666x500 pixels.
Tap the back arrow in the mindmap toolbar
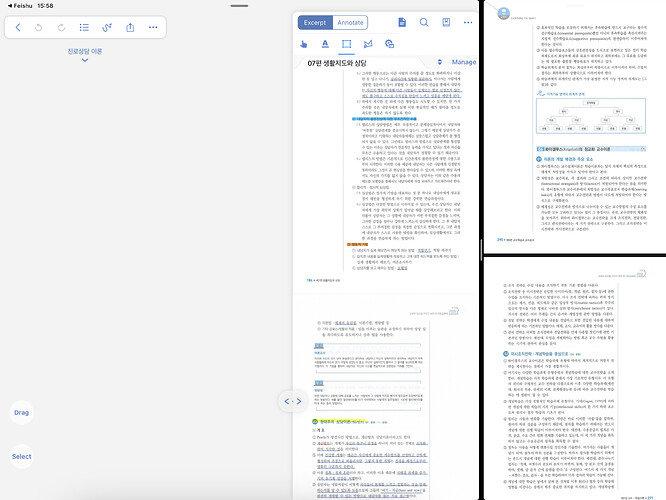(18, 28)
